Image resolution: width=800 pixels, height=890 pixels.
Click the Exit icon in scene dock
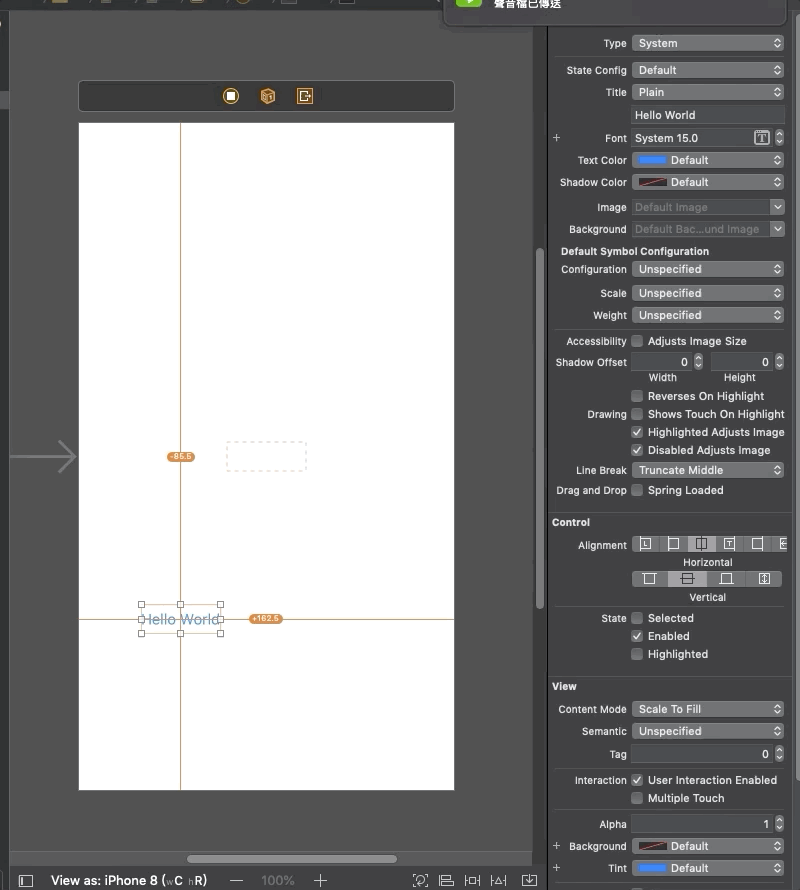tap(305, 96)
